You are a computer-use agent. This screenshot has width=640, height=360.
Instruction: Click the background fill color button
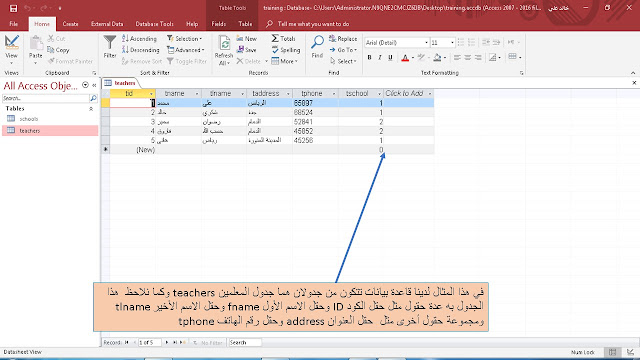[x=437, y=58]
